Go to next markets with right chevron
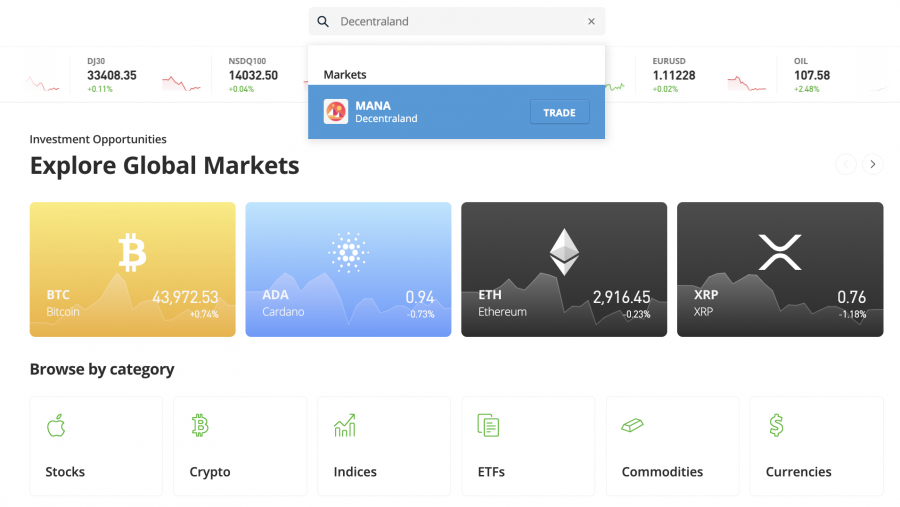 pyautogui.click(x=872, y=164)
